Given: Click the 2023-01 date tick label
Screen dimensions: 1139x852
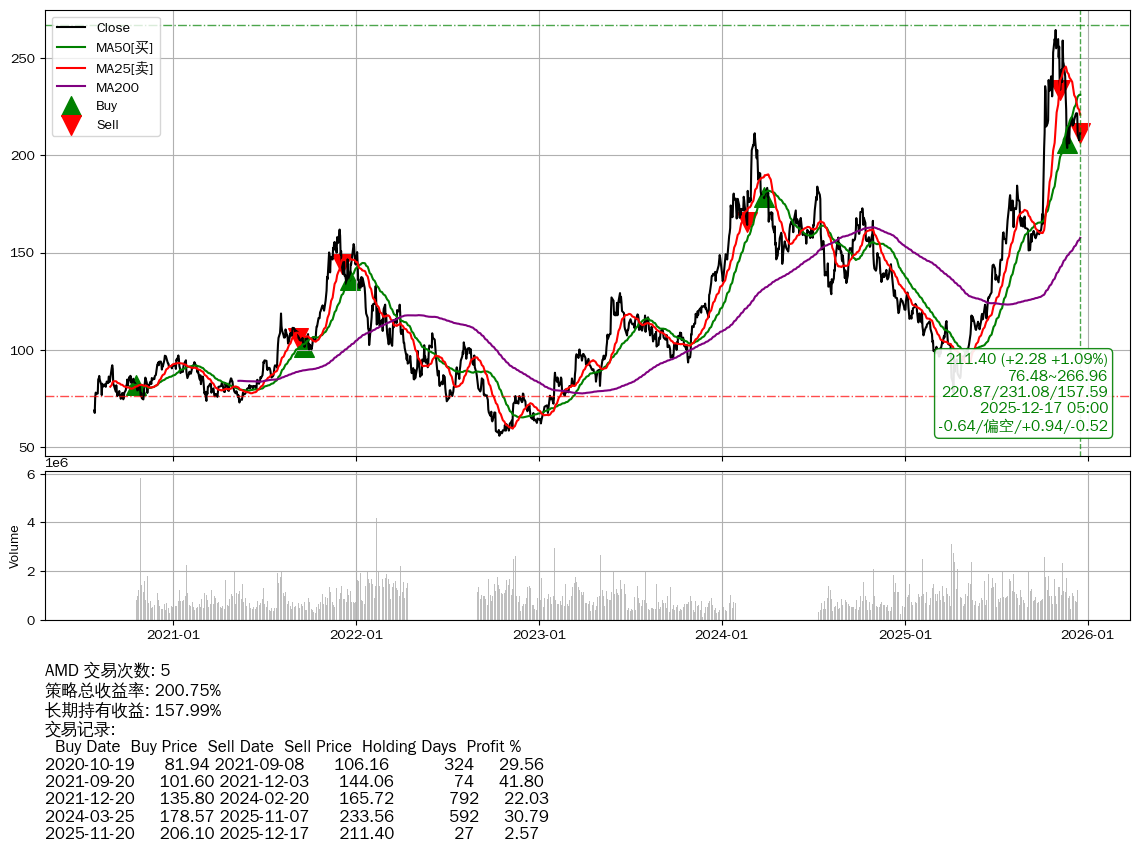Looking at the screenshot, I should (x=539, y=633).
